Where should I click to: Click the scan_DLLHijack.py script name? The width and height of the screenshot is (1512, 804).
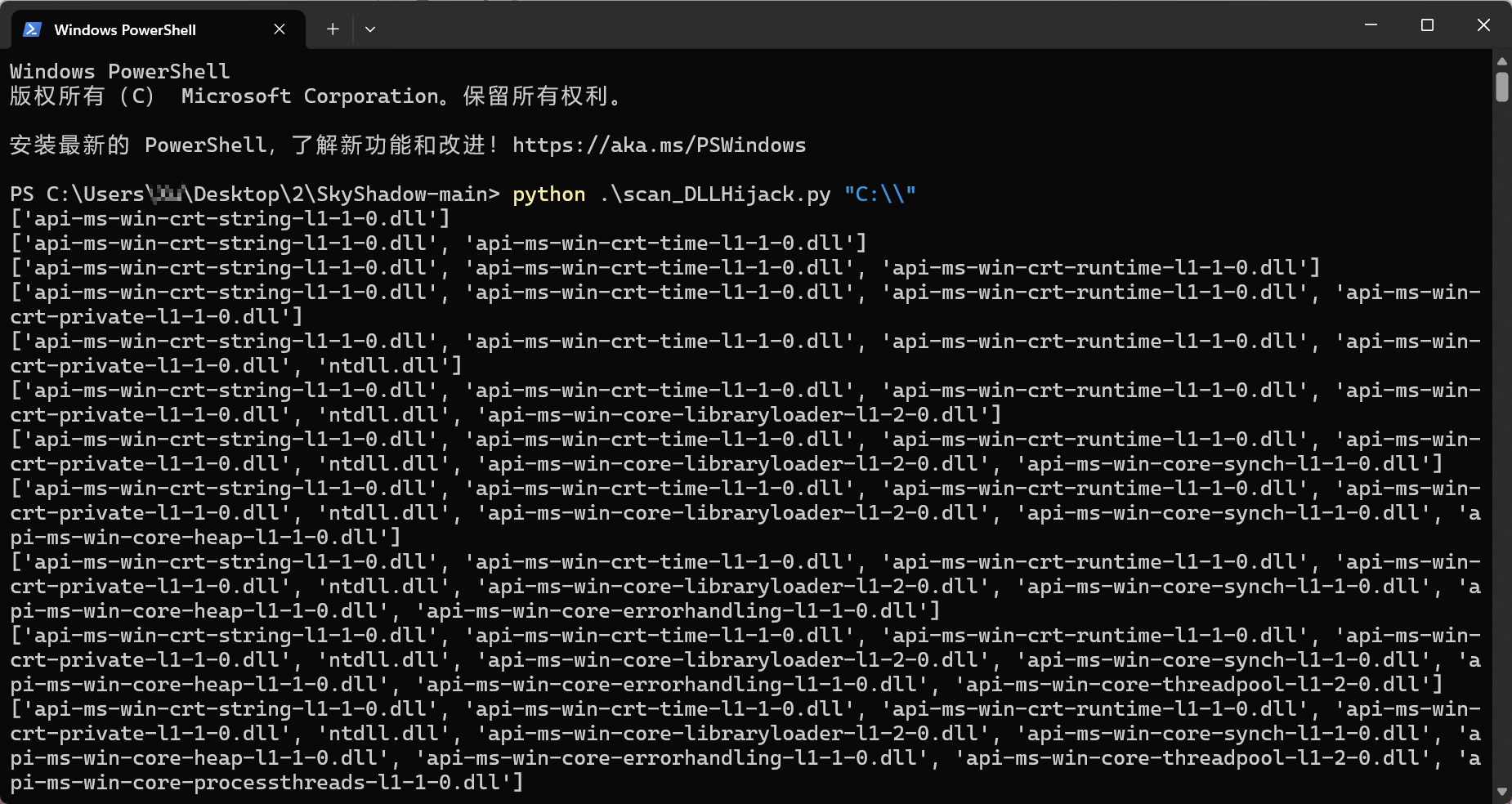point(714,194)
